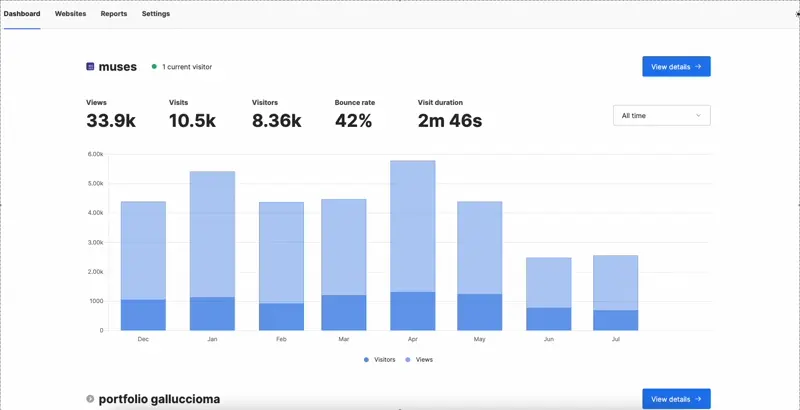Switch to the Dashboard tab

click(x=22, y=14)
